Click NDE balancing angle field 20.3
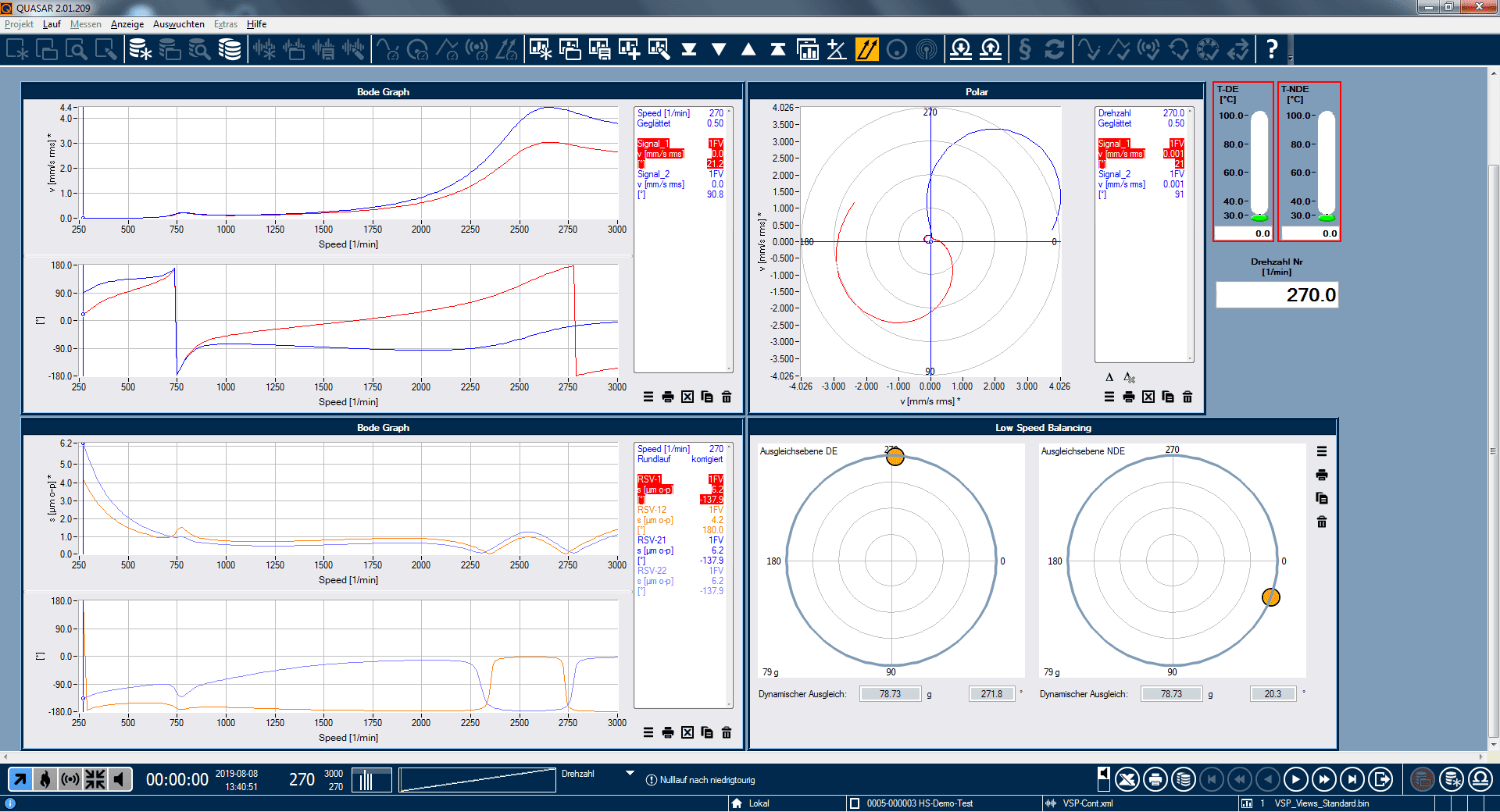The width and height of the screenshot is (1500, 812). 1273,694
